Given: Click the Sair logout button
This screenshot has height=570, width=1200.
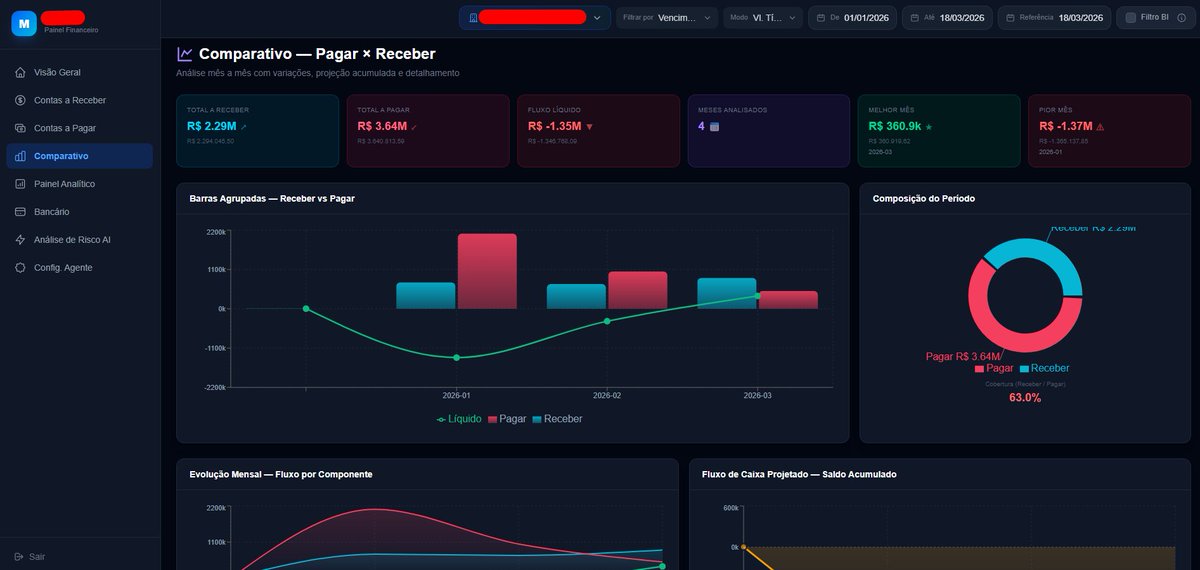Looking at the screenshot, I should tap(30, 556).
